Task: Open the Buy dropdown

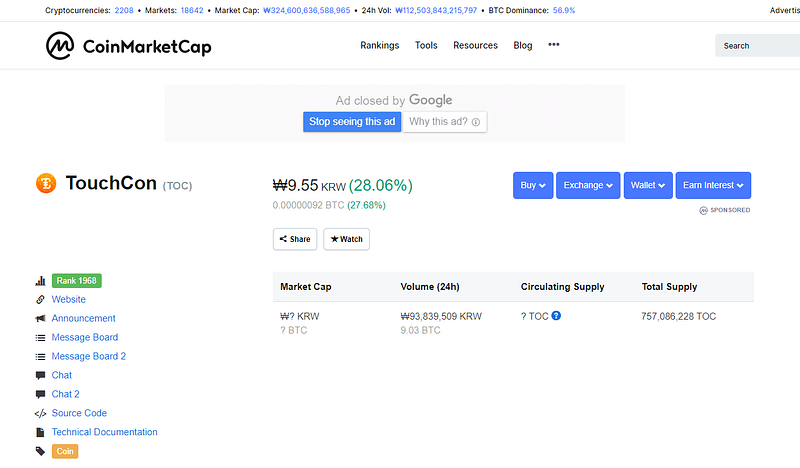Action: 533,185
